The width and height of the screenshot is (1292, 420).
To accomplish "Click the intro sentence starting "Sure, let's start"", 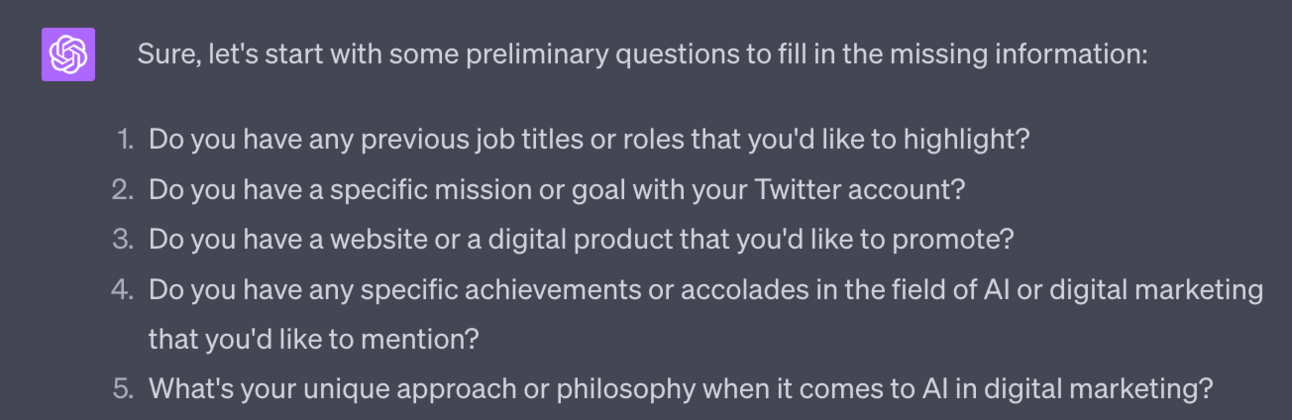I will point(641,54).
